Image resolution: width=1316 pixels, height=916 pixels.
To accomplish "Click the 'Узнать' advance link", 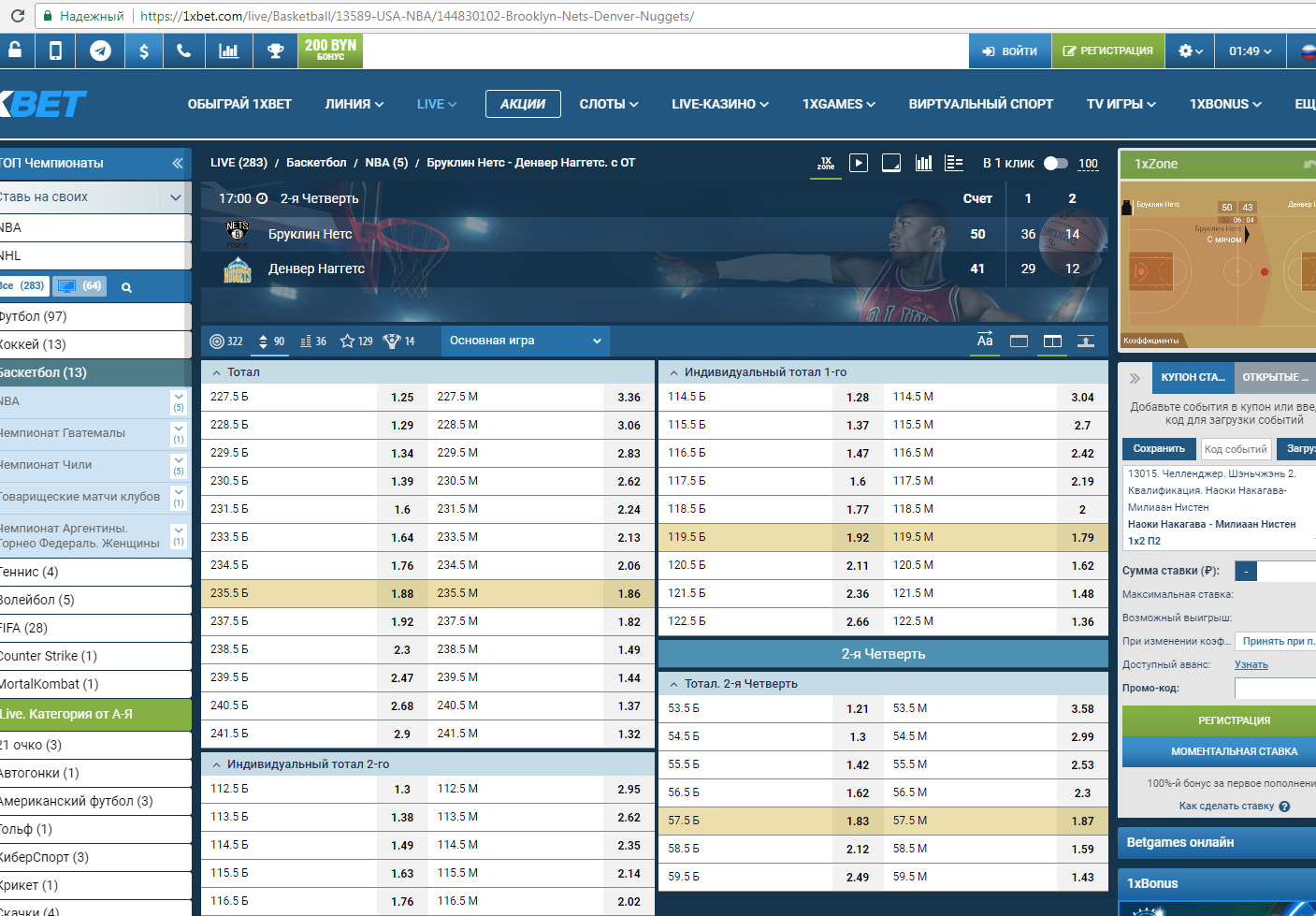I will click(x=1251, y=664).
